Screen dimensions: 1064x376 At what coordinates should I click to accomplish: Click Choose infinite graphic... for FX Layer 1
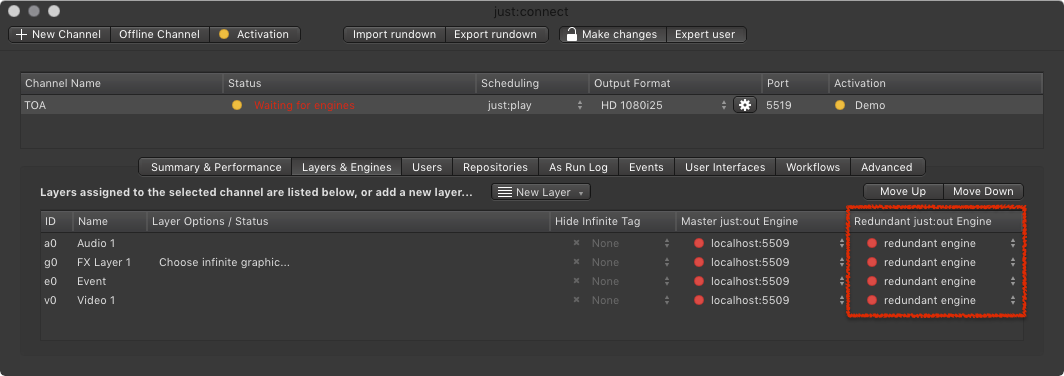point(225,262)
